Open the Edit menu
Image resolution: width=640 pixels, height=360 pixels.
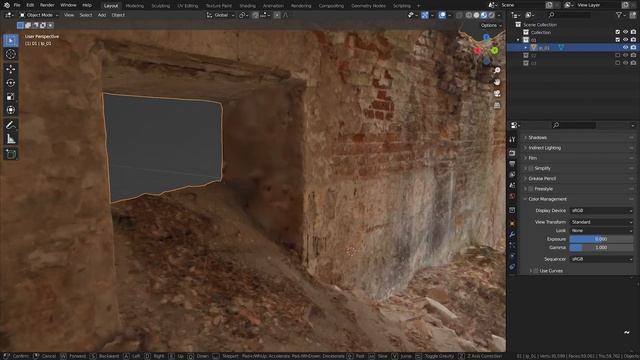point(30,5)
